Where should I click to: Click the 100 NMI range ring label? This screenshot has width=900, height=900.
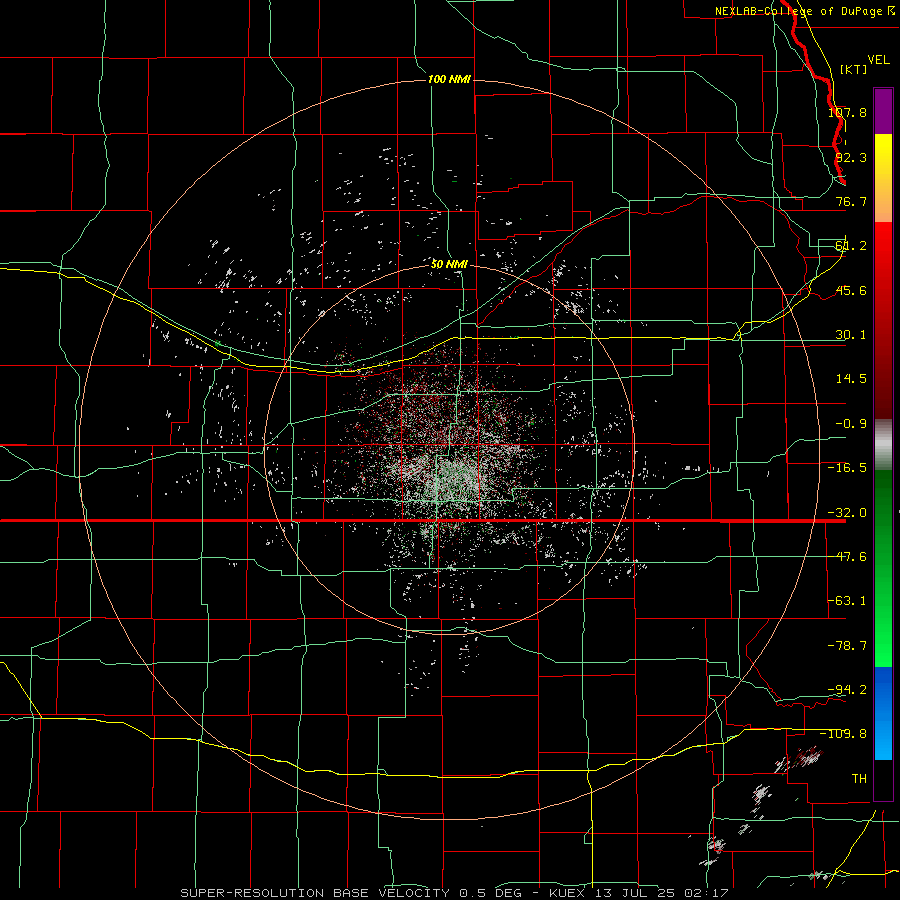click(449, 79)
